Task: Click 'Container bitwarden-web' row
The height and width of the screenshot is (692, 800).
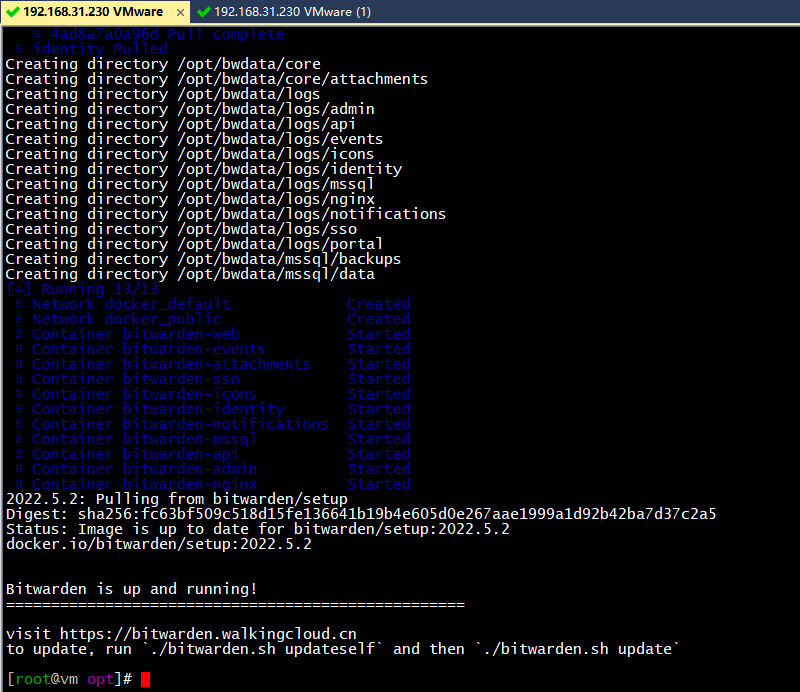Action: click(213, 334)
